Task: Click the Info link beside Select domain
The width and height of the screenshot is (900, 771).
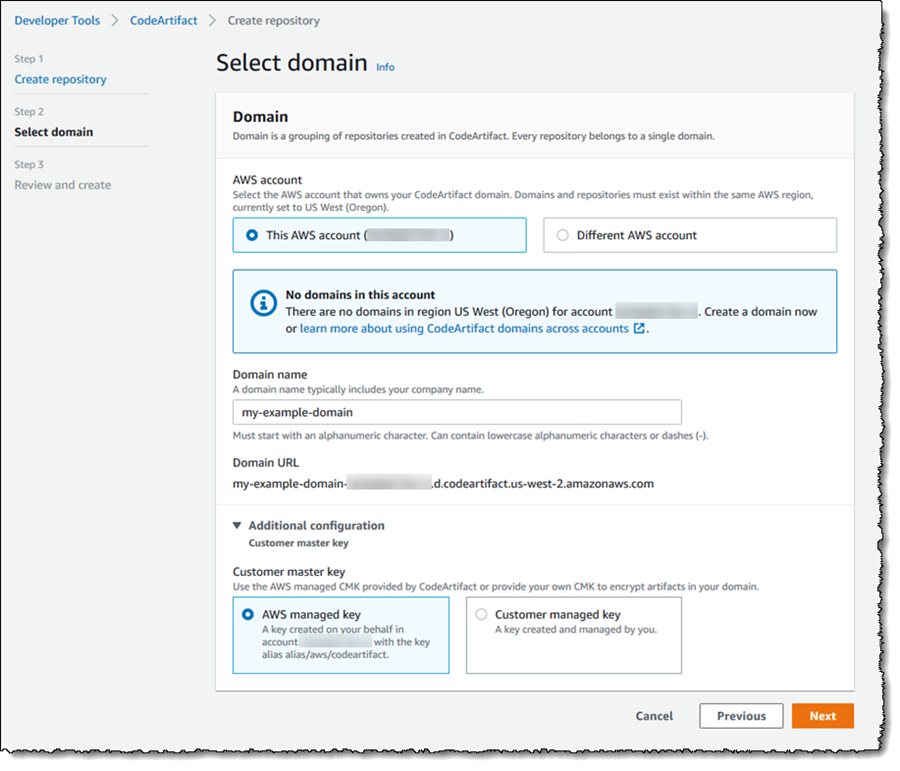Action: [x=385, y=67]
